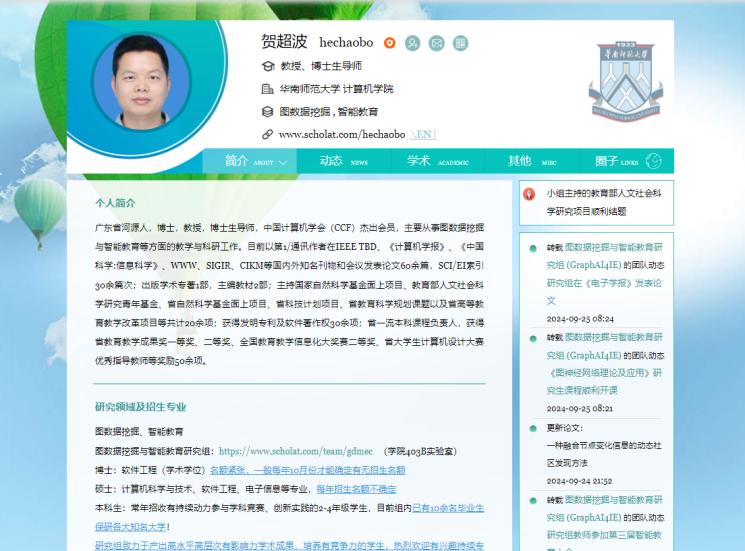The height and width of the screenshot is (551, 745).
Task: Click the bullet dot beside 更新论文 item
Action: 533,429
